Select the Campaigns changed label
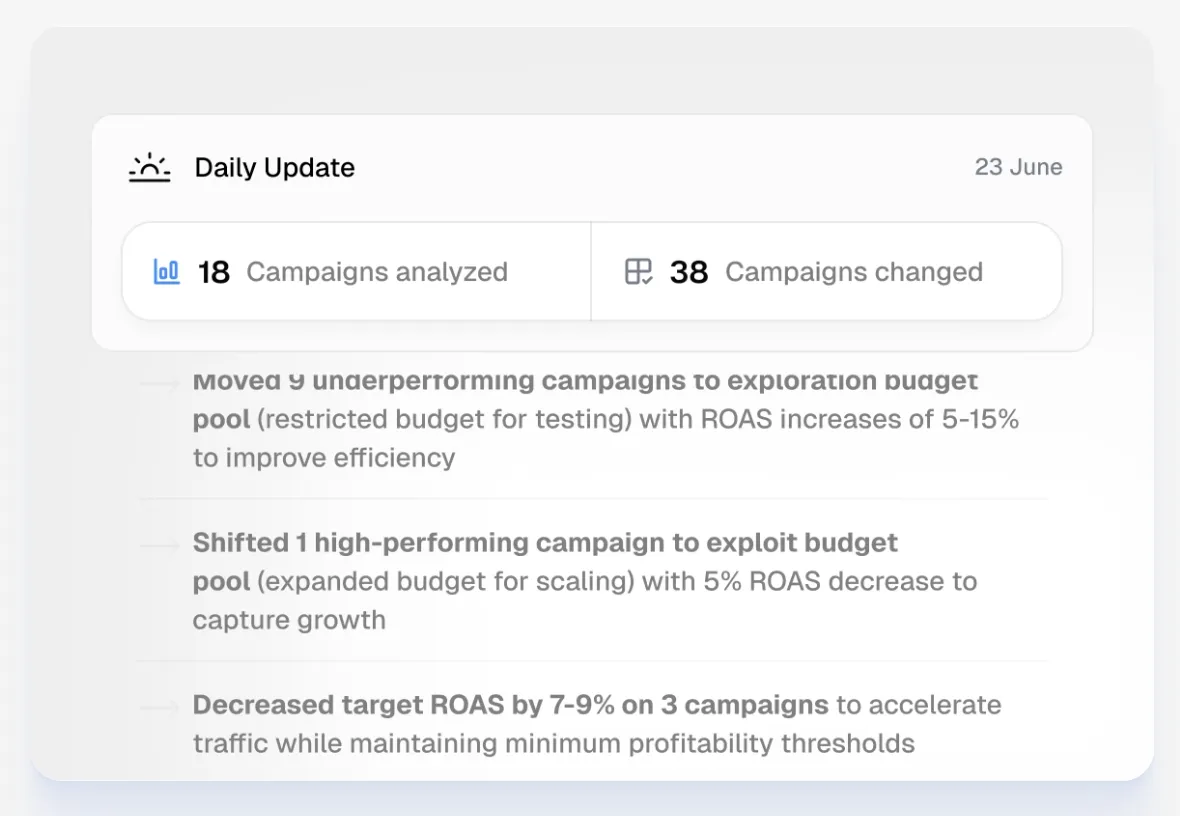 click(x=854, y=272)
